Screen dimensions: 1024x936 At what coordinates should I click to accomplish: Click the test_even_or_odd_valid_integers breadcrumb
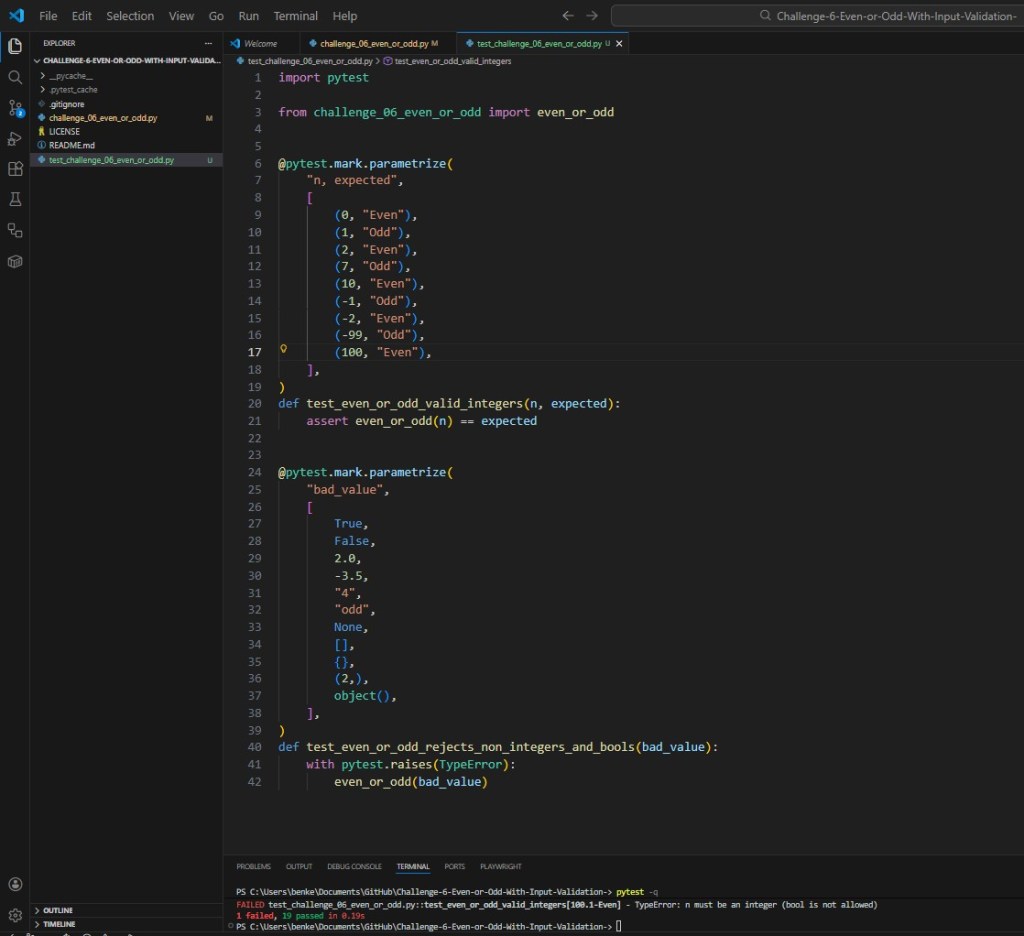point(454,61)
